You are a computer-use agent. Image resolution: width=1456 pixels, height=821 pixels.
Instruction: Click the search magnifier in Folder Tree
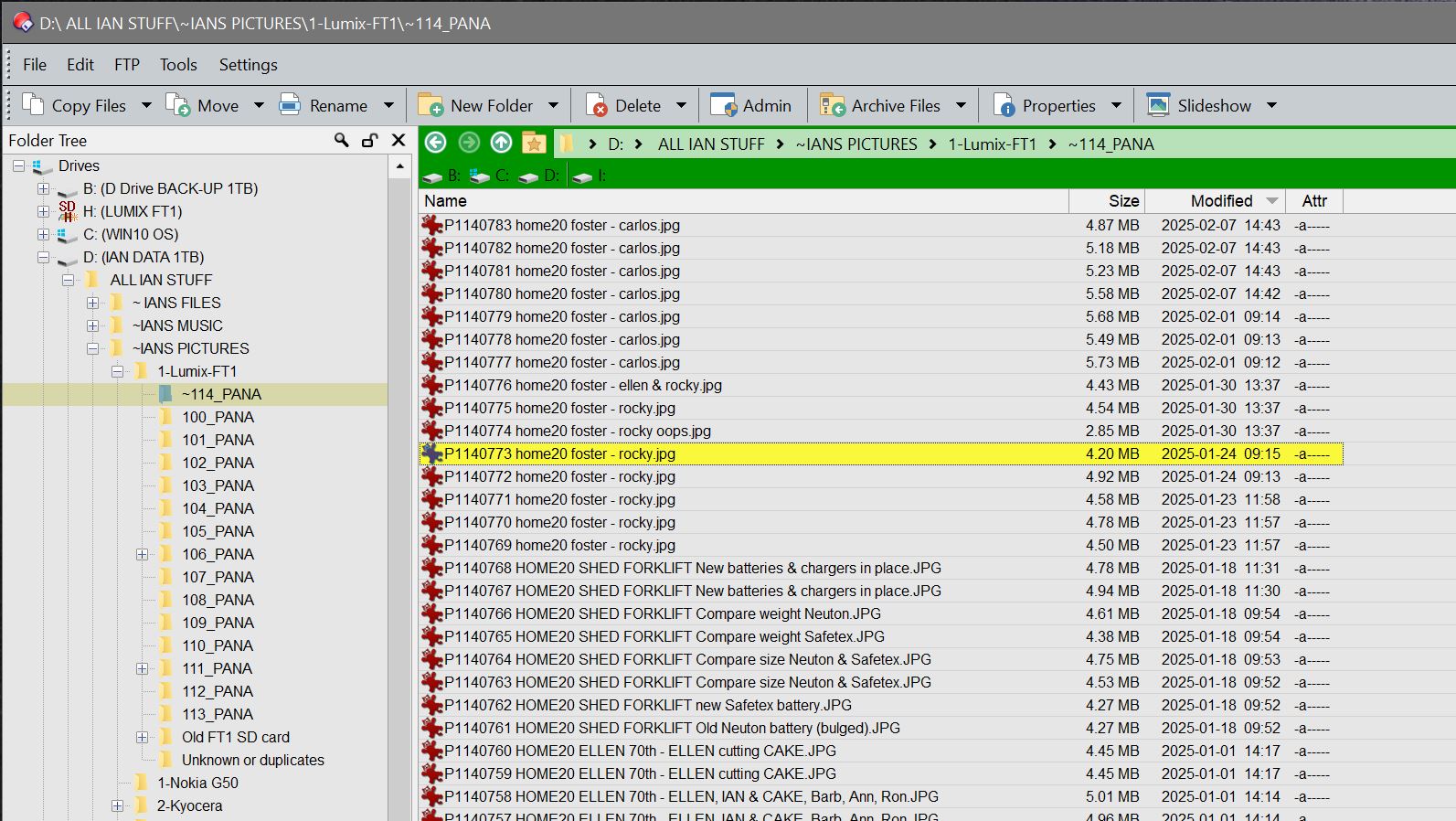pos(341,140)
